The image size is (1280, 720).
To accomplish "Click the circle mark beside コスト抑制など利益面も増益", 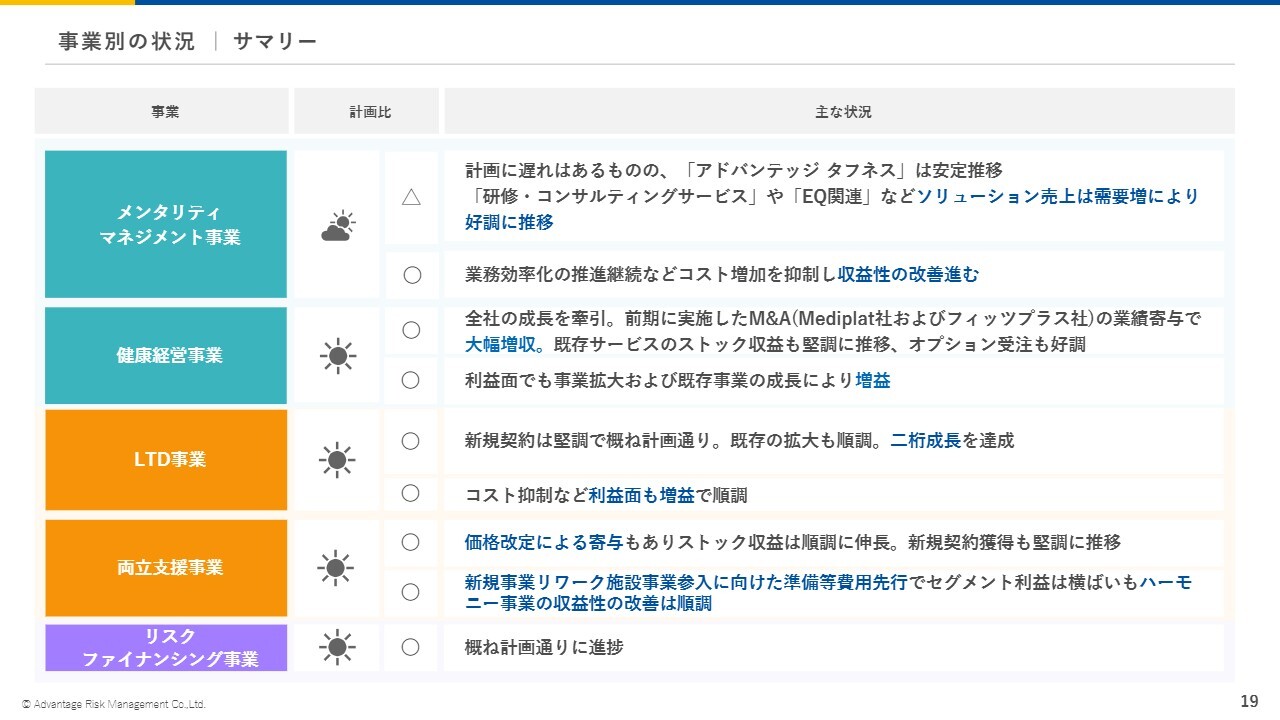I will (411, 493).
